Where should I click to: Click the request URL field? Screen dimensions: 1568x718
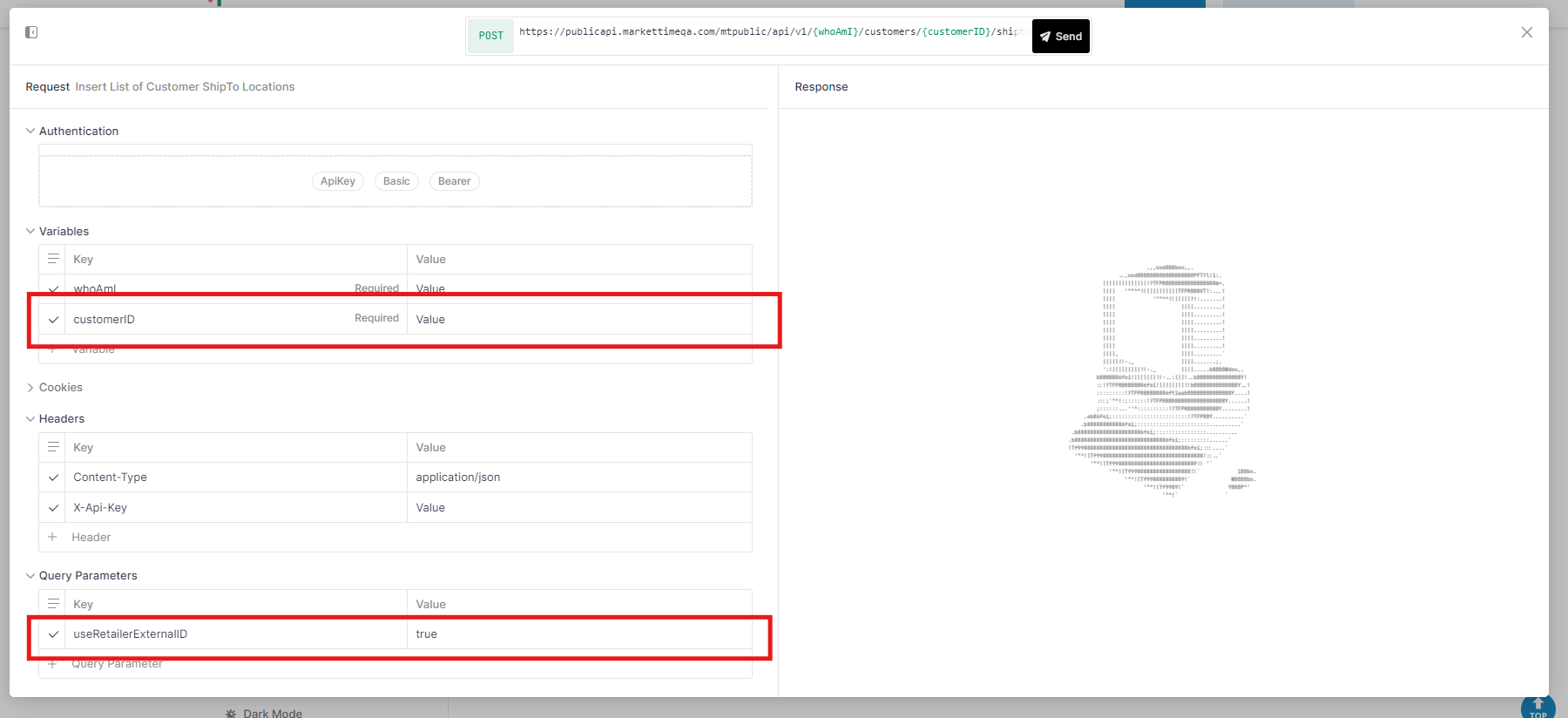pos(772,32)
